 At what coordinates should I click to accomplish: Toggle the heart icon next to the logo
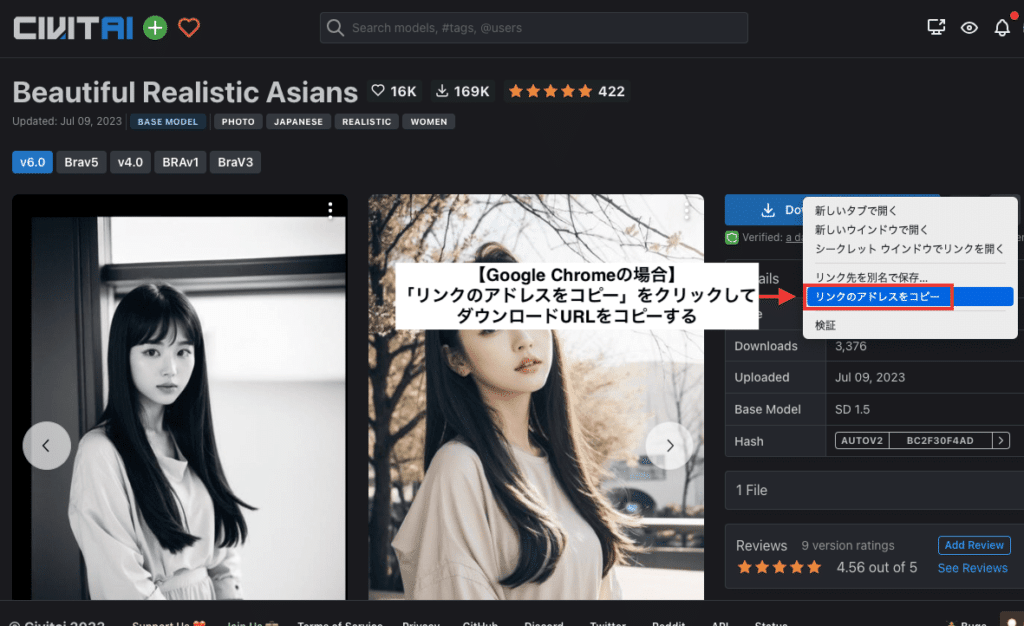click(x=189, y=27)
